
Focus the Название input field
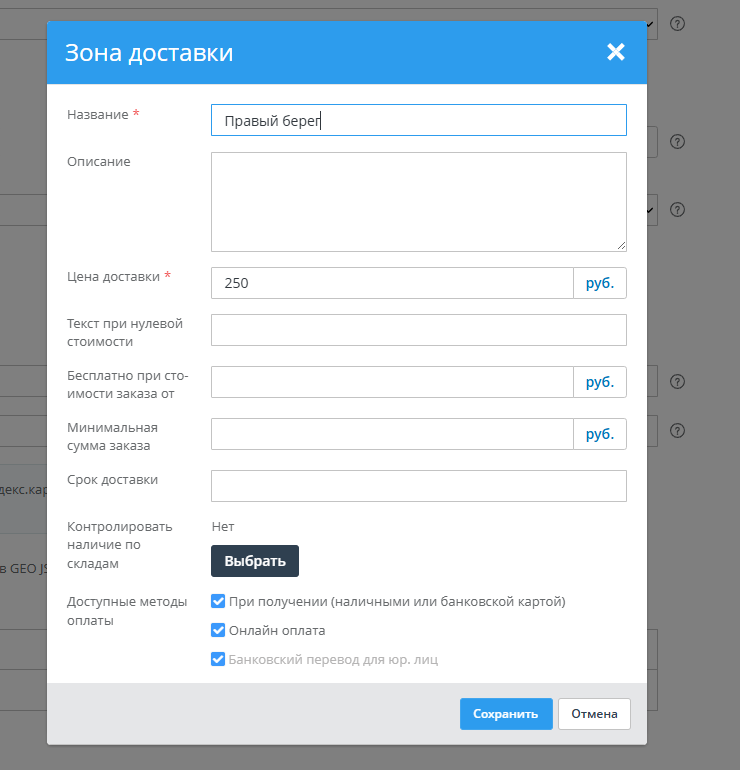(418, 120)
